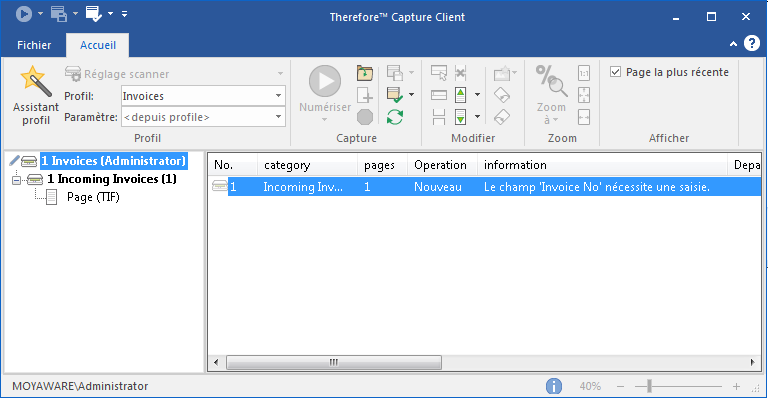This screenshot has height=399, width=768.
Task: Collapse the 1 Incoming Invoices tree node
Action: [16, 180]
